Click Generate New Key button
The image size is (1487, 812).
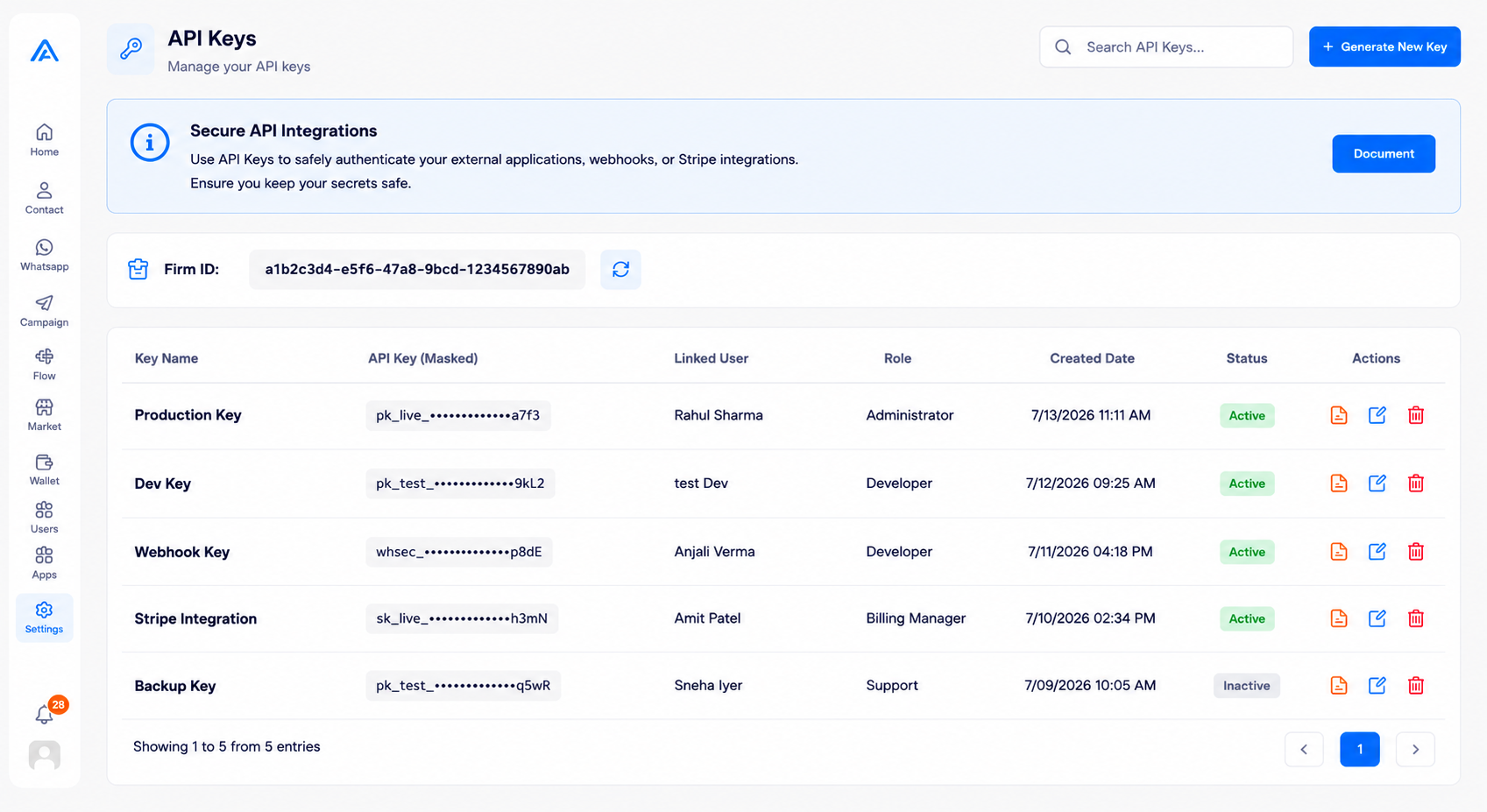point(1384,46)
